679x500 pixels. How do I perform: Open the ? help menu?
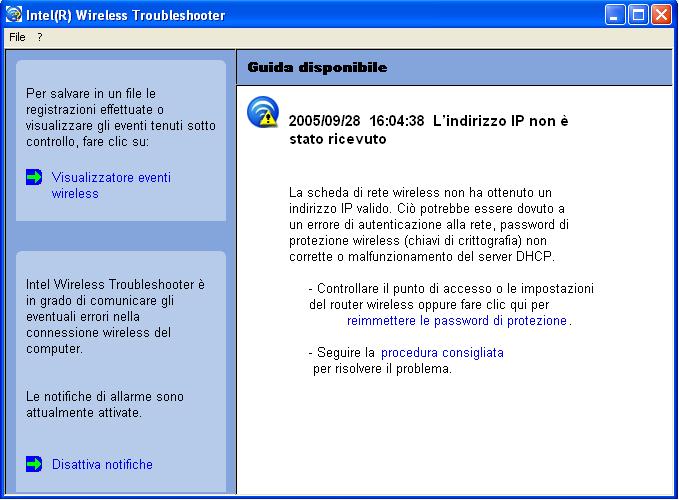39,37
